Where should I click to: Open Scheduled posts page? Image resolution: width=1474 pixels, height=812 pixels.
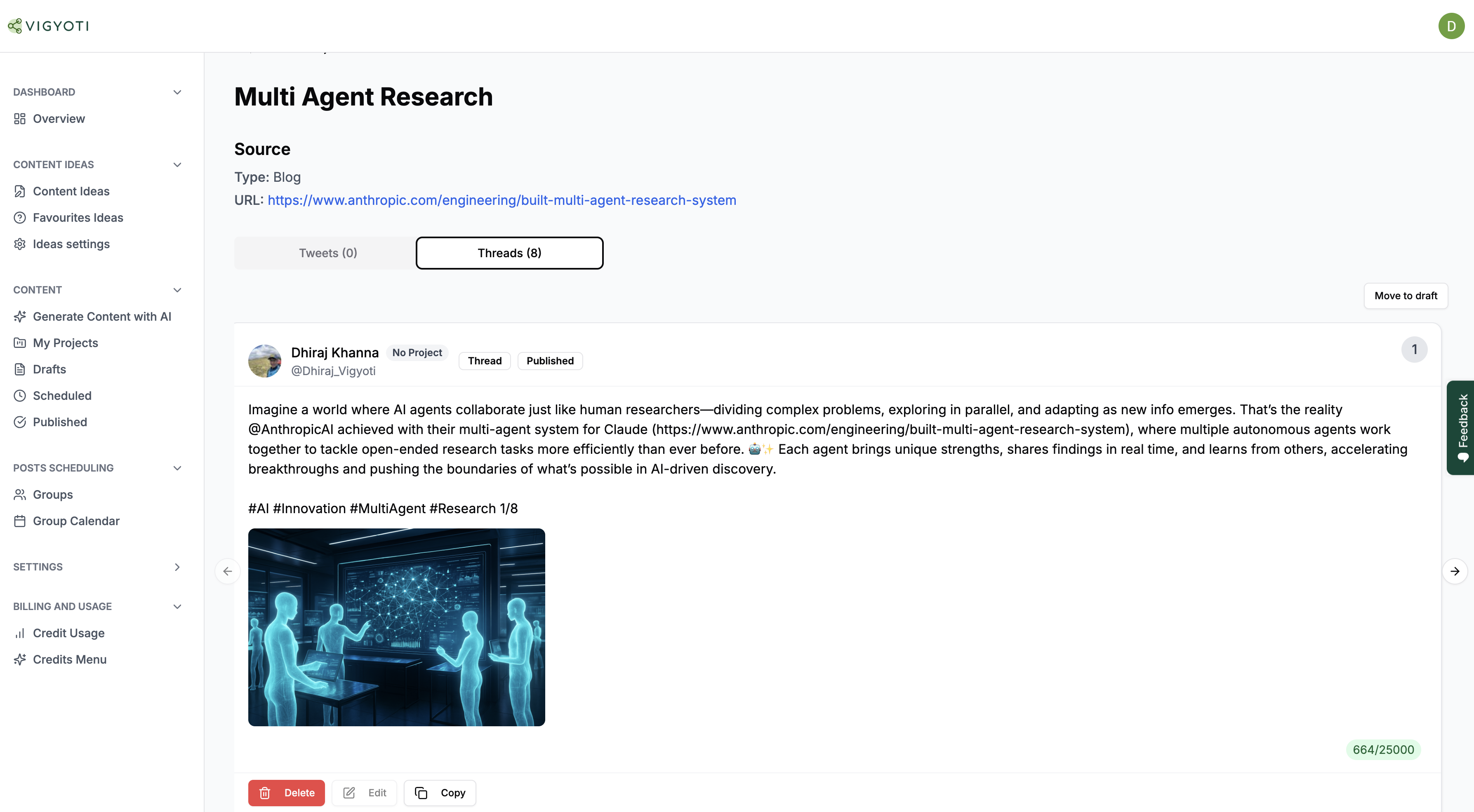click(x=62, y=396)
